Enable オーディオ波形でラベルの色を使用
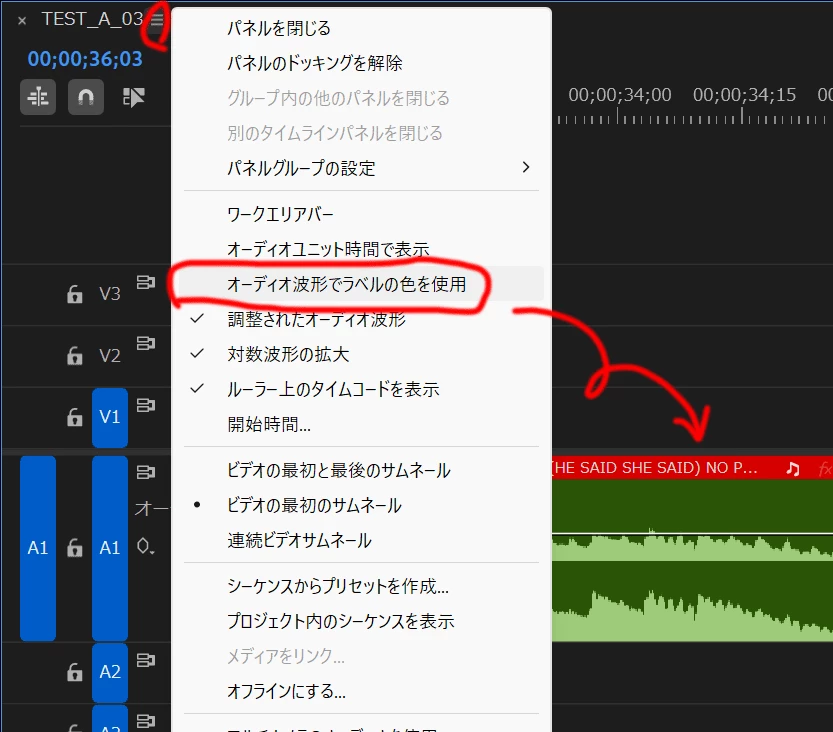Image resolution: width=833 pixels, height=732 pixels. point(361,284)
